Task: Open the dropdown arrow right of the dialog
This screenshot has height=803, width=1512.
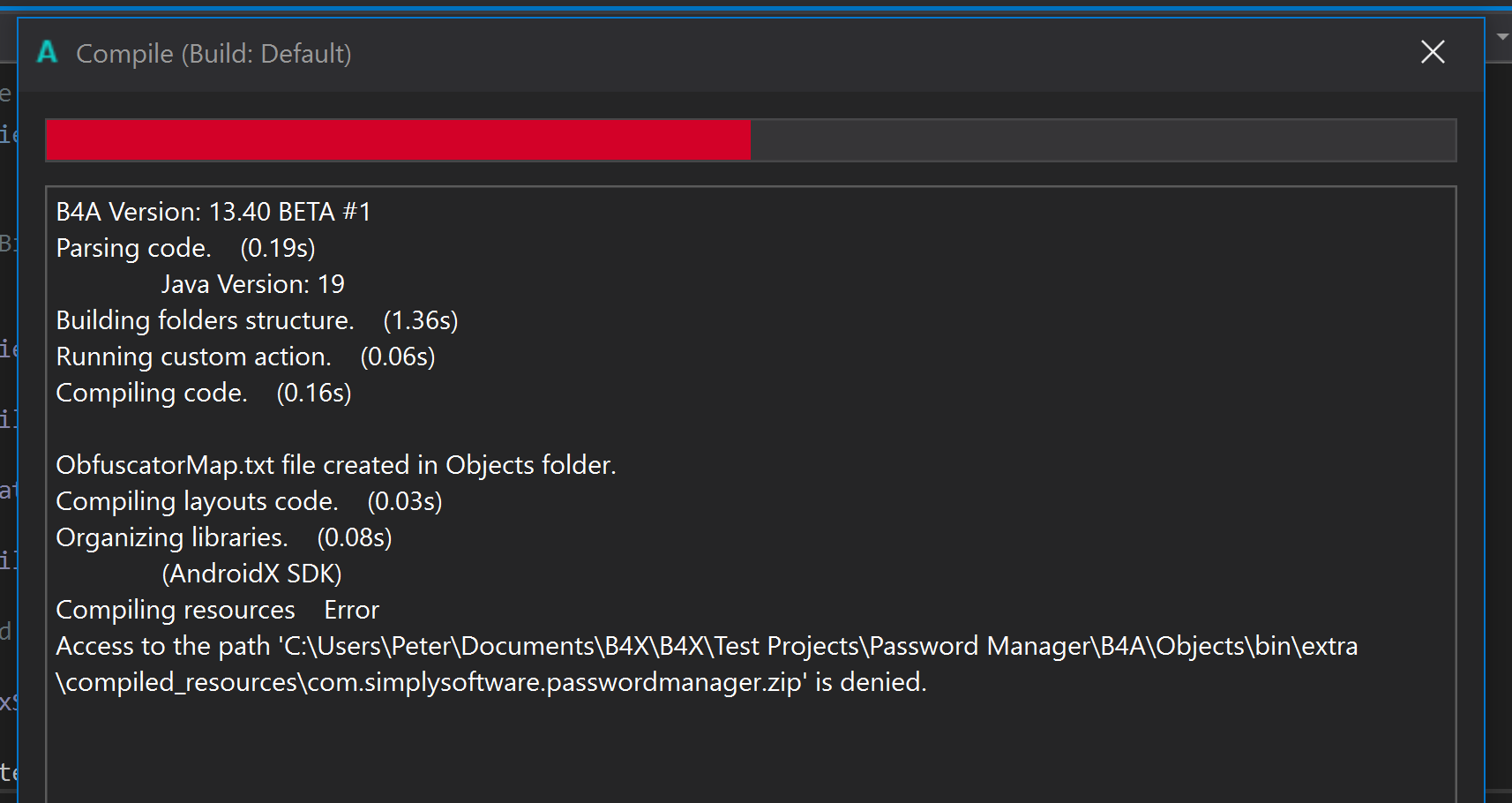Action: pos(1502,37)
